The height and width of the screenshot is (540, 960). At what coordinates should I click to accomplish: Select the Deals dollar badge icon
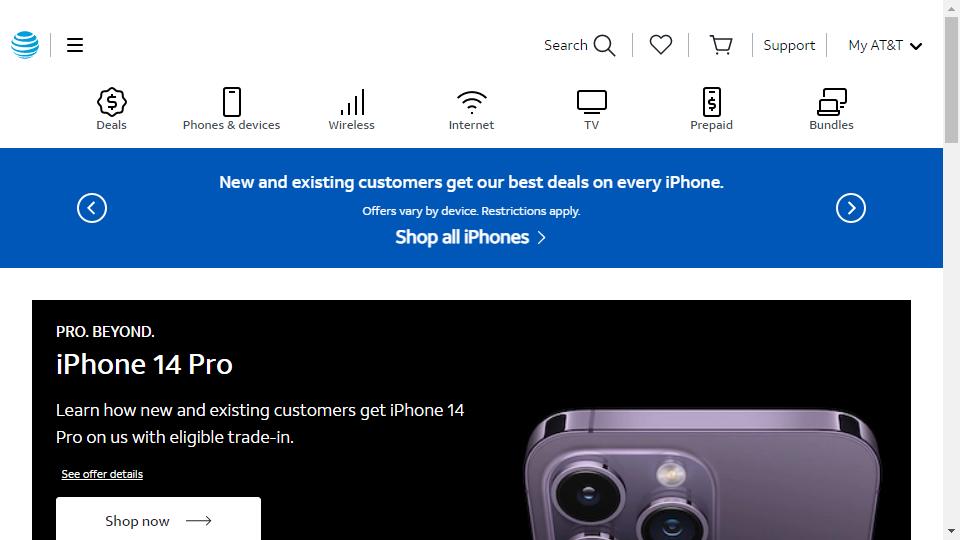111,102
